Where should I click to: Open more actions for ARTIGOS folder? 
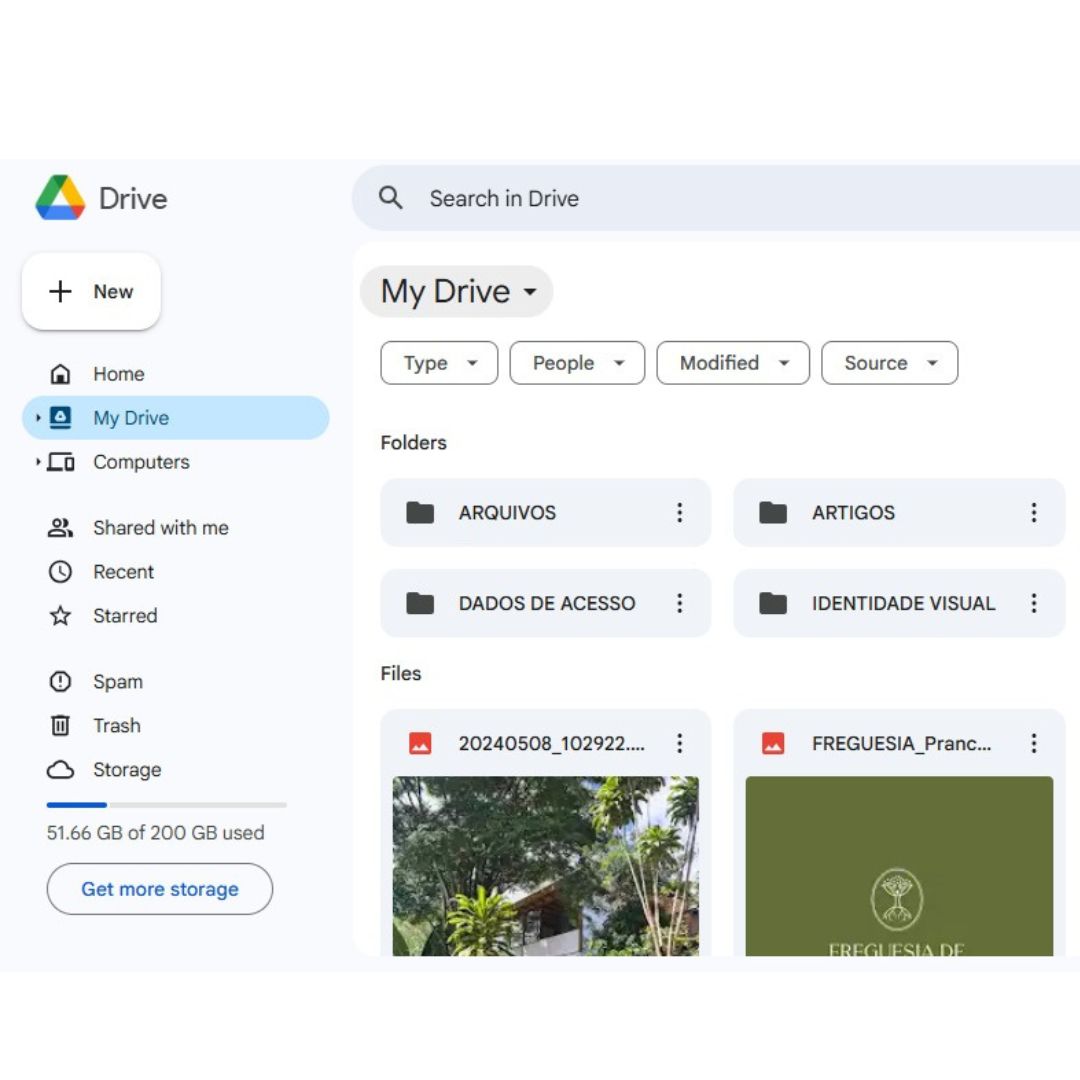point(1034,512)
